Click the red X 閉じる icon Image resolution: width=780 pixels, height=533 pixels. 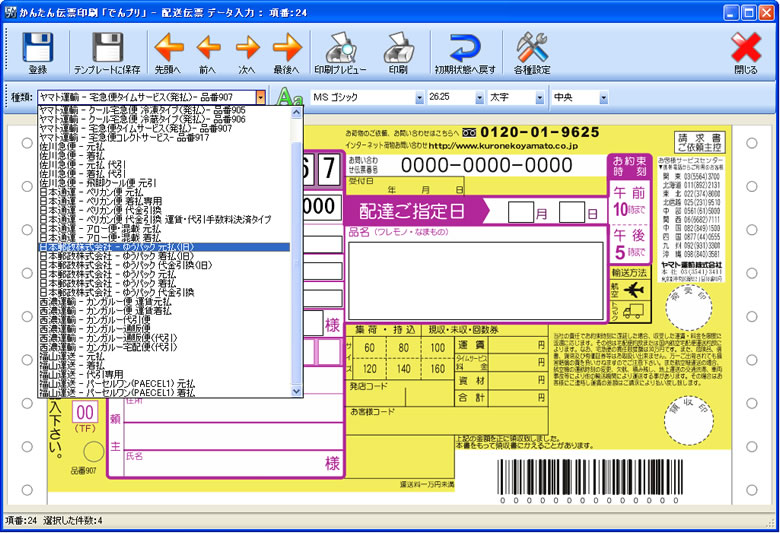pos(746,48)
